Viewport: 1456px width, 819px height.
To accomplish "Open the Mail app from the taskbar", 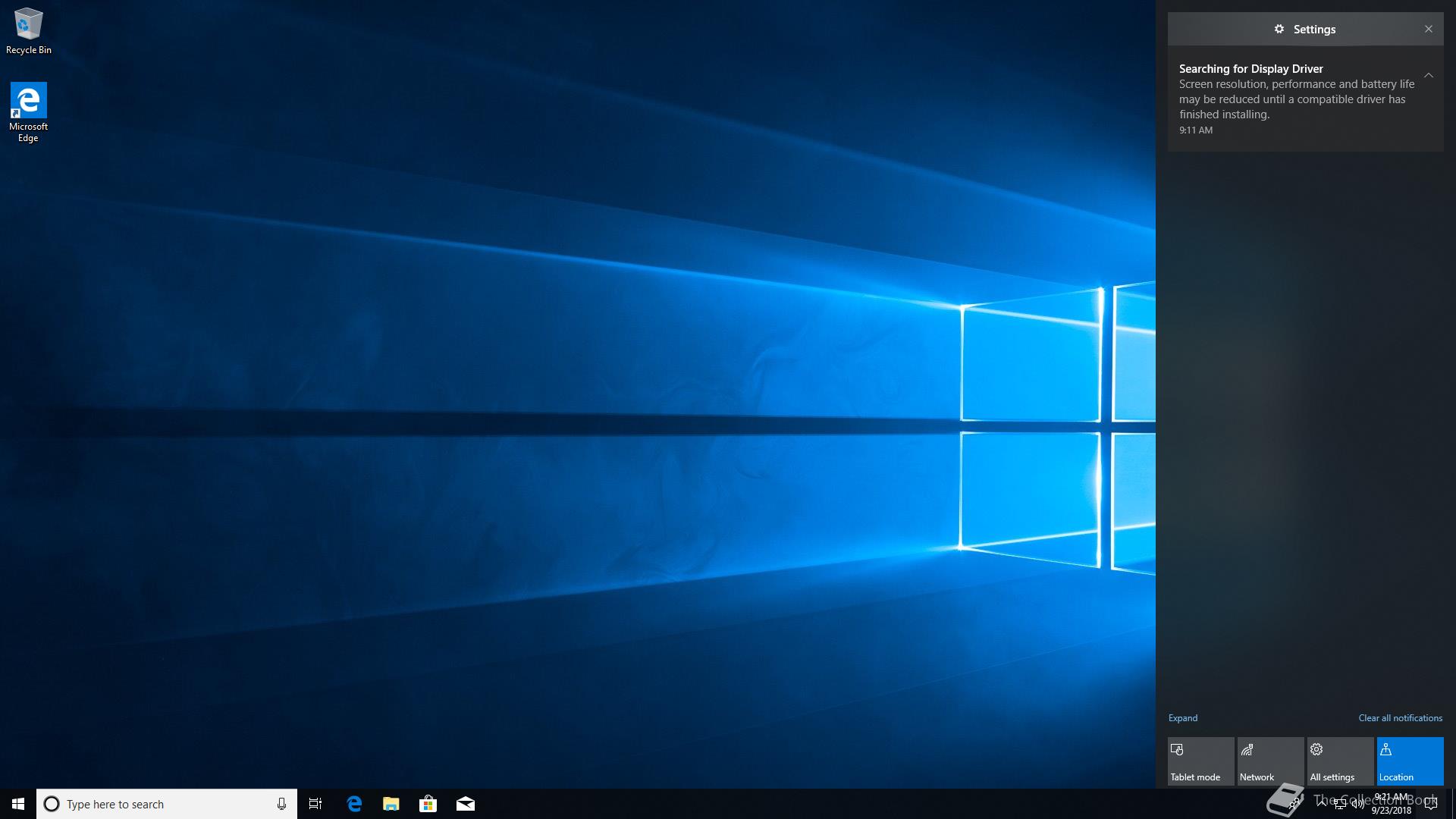I will [466, 804].
